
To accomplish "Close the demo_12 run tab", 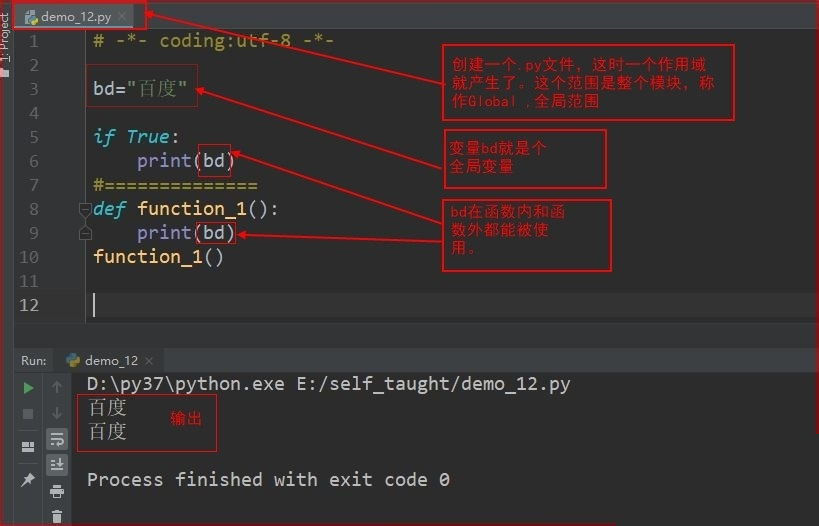I will [149, 360].
